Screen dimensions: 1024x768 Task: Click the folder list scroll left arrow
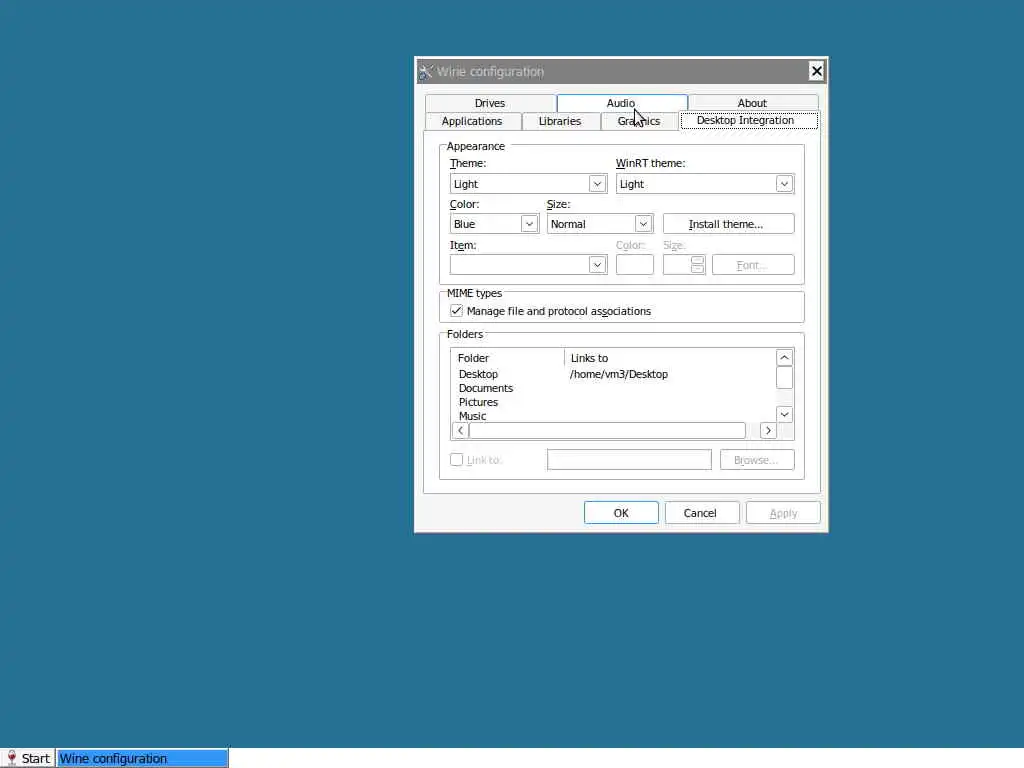tap(460, 430)
